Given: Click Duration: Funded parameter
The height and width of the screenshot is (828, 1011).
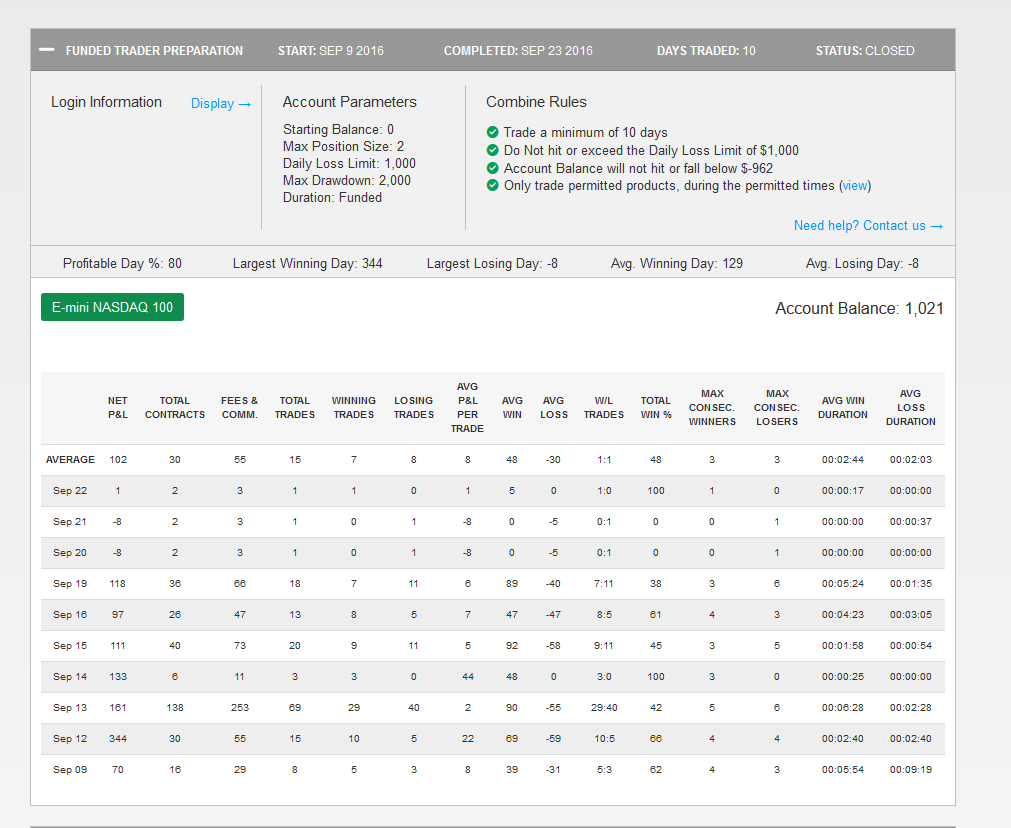Looking at the screenshot, I should pyautogui.click(x=332, y=197).
